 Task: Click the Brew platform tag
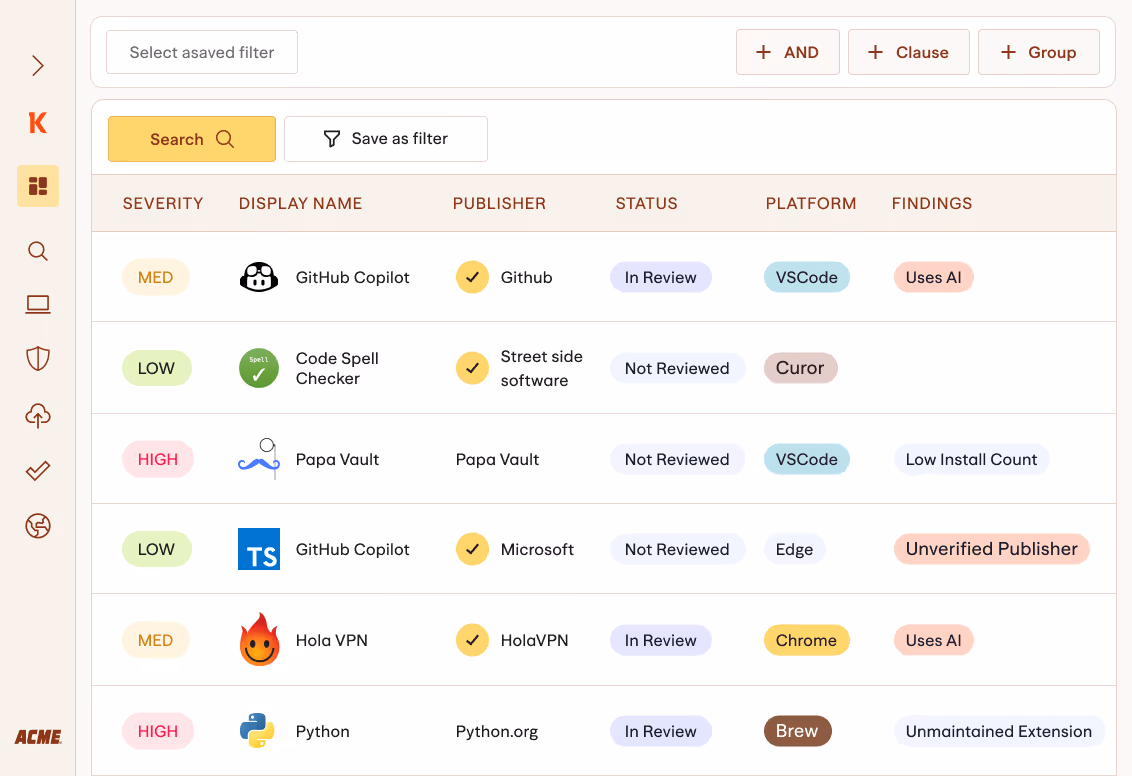click(797, 731)
